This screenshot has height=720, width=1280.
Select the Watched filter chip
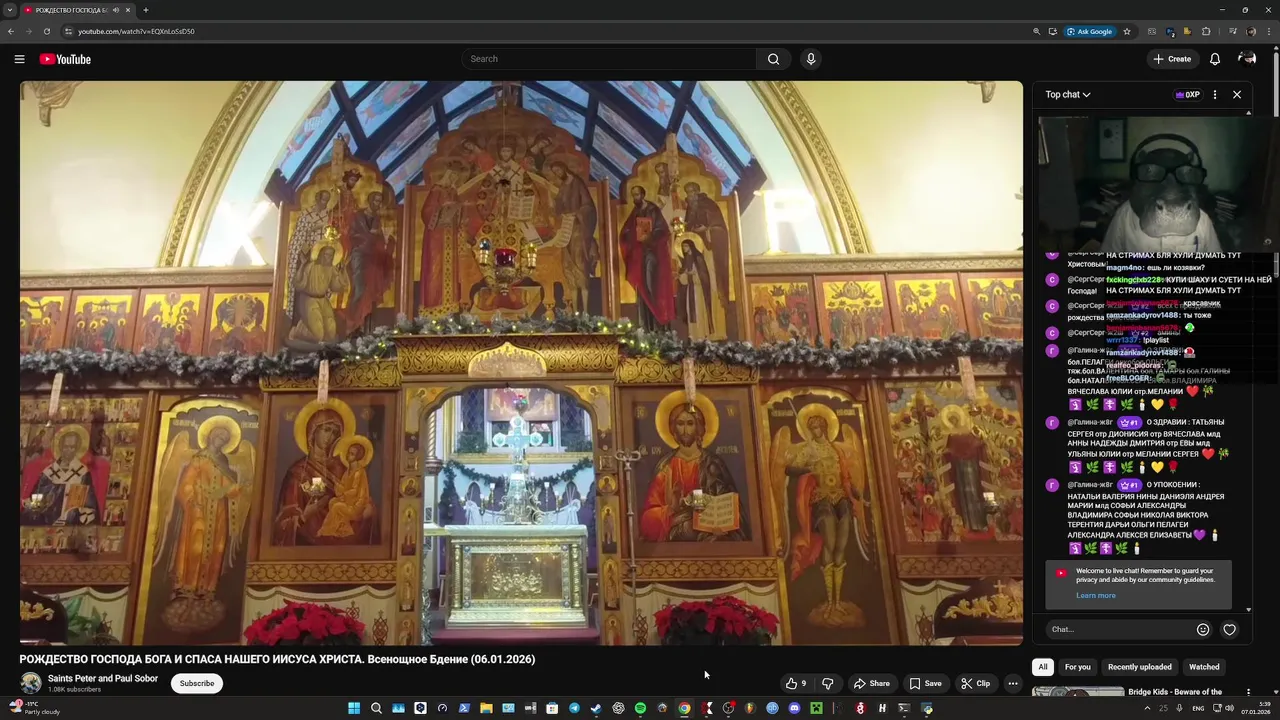pos(1204,667)
